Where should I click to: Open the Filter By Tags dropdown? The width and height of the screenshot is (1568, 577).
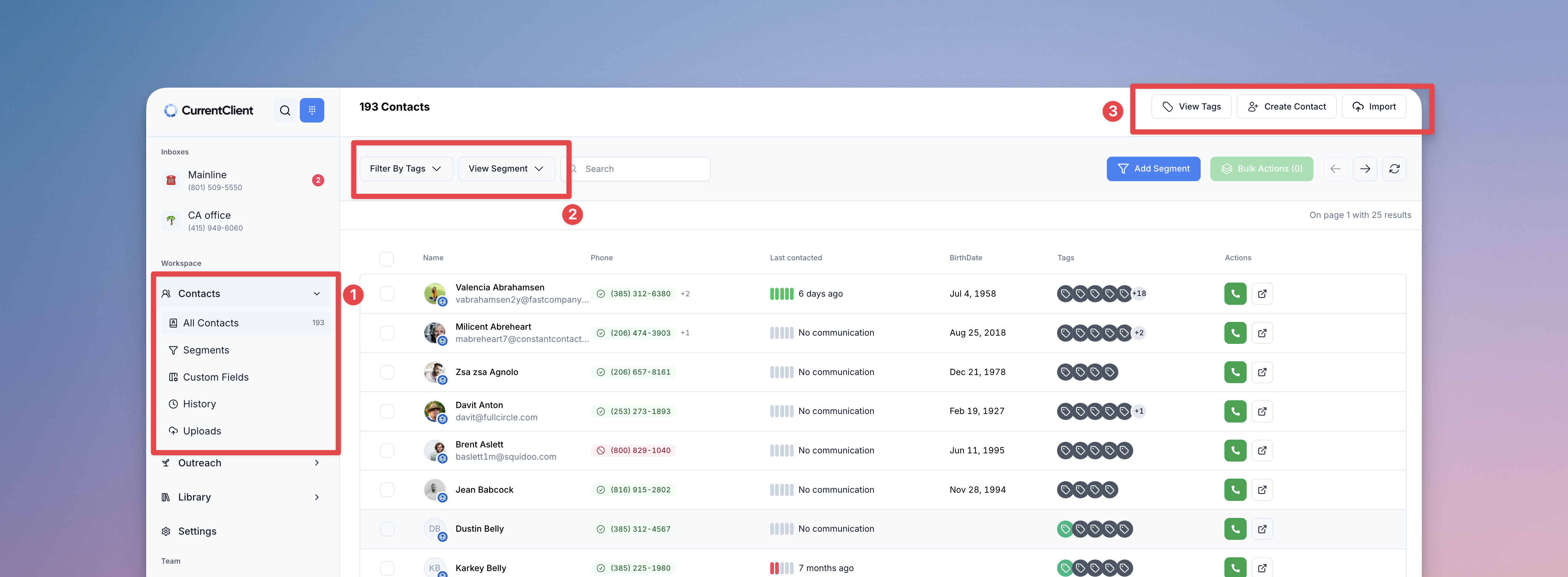tap(406, 169)
